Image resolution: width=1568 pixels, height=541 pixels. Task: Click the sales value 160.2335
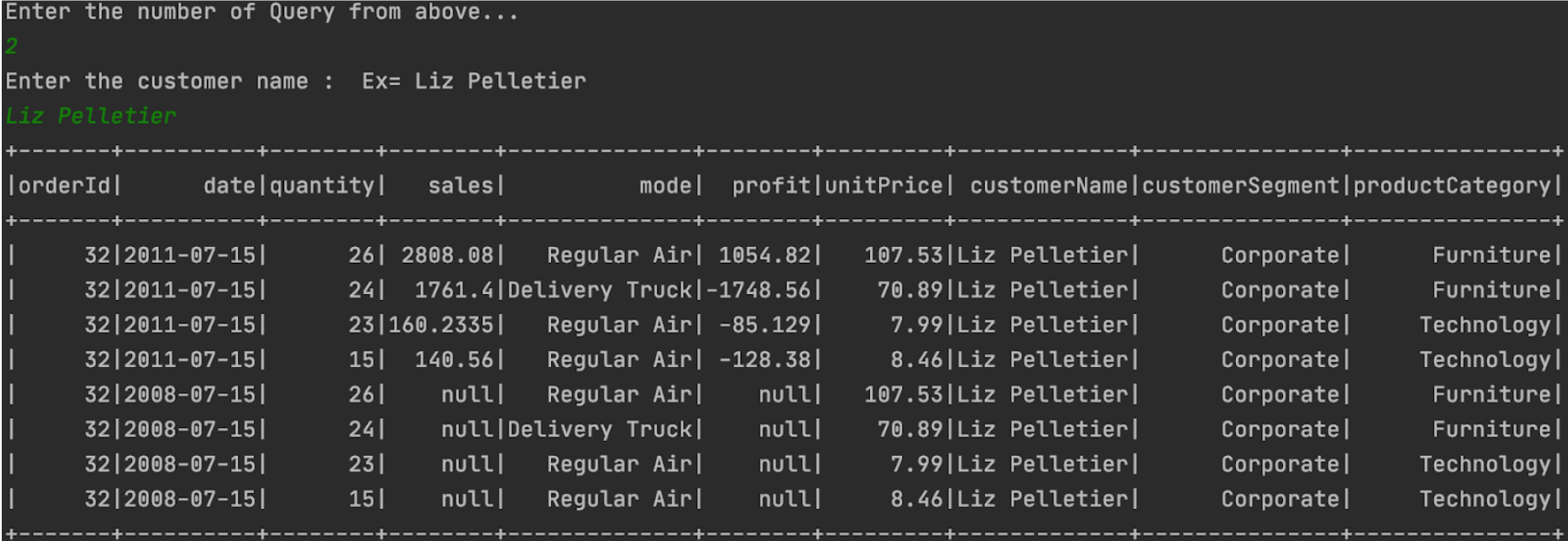(x=441, y=325)
